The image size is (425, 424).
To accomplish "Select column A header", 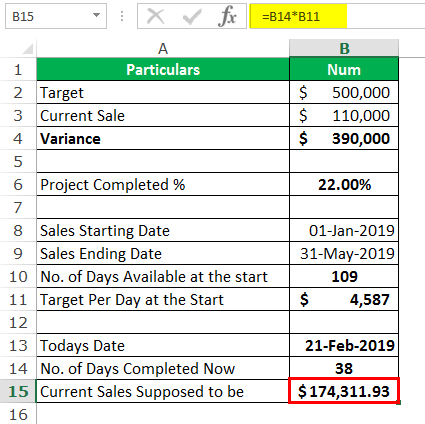I will click(163, 49).
